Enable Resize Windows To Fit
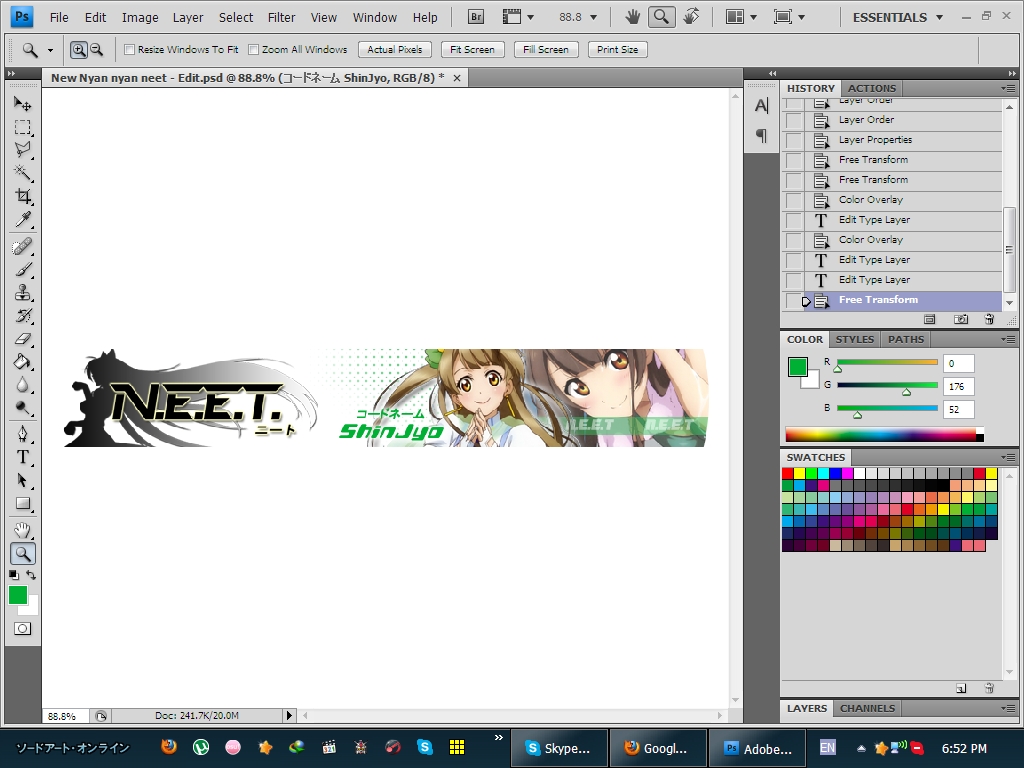The width and height of the screenshot is (1024, 768). click(x=129, y=50)
